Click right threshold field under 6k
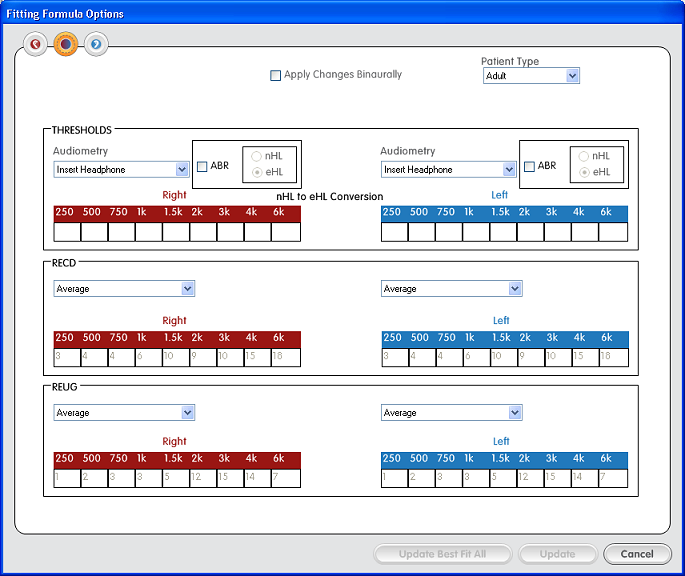The height and width of the screenshot is (576, 685). (x=286, y=232)
